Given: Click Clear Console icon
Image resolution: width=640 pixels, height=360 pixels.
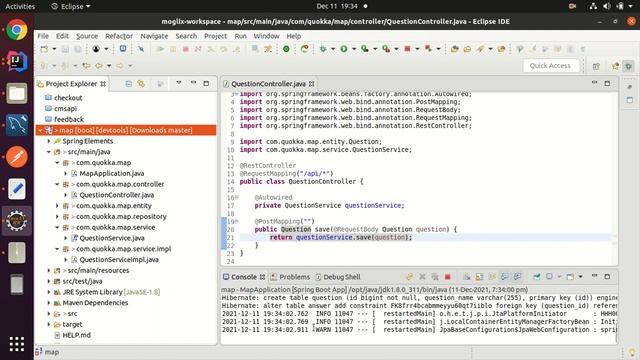Looking at the screenshot, I should pyautogui.click(x=467, y=277).
